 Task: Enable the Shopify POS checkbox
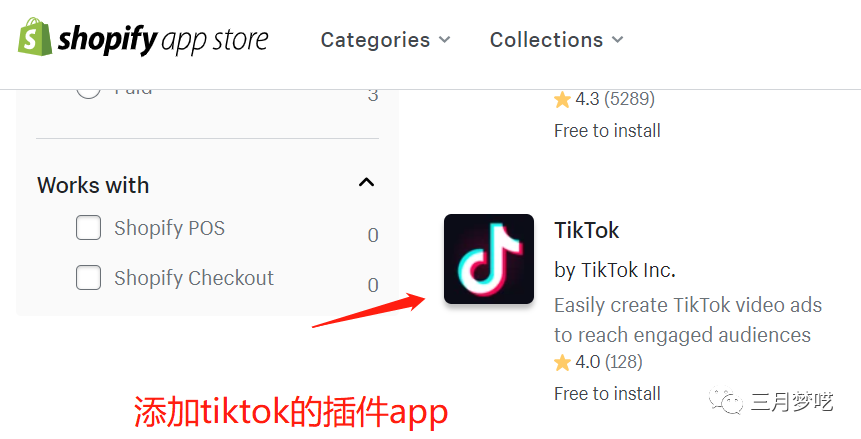[x=88, y=227]
